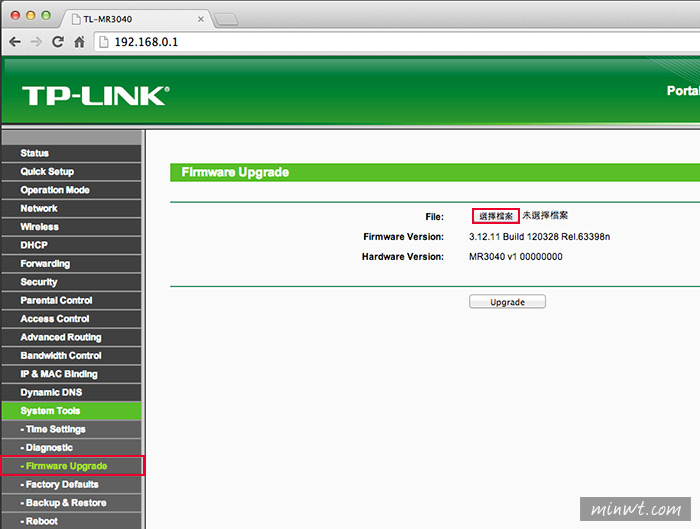
Task: Open the Diagnostic submenu
Action: [71, 447]
